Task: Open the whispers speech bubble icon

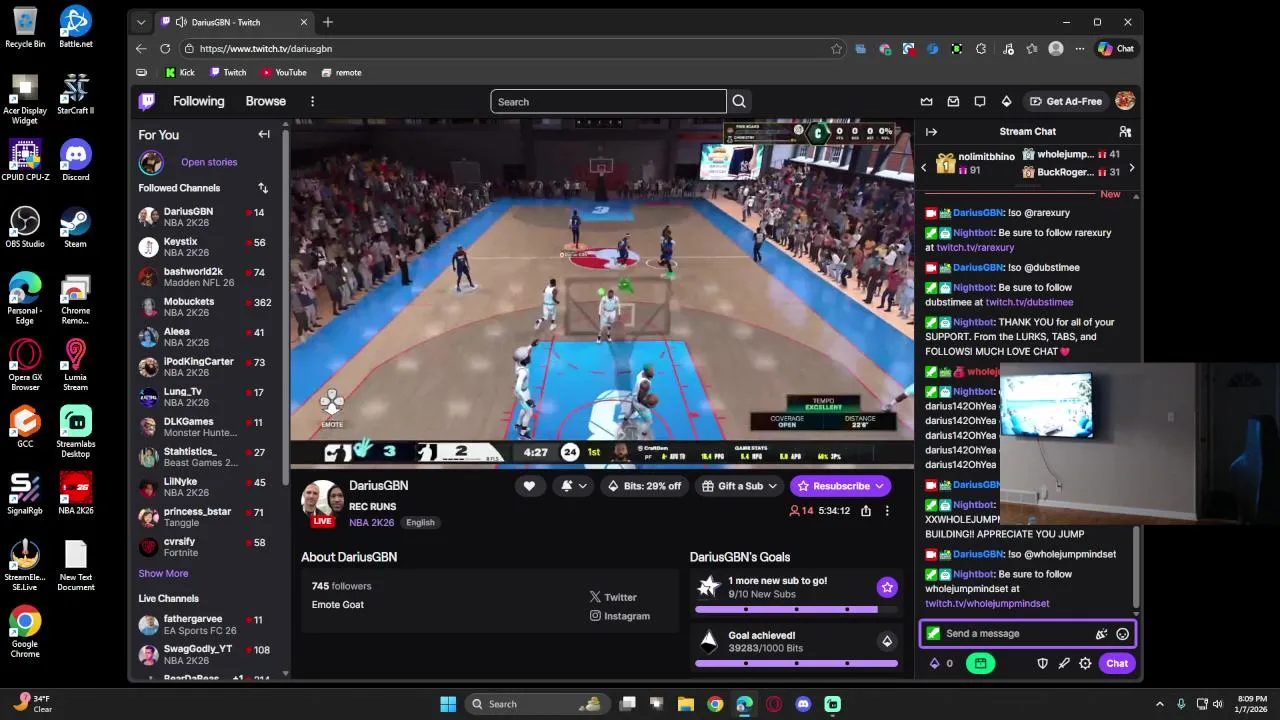Action: (980, 101)
